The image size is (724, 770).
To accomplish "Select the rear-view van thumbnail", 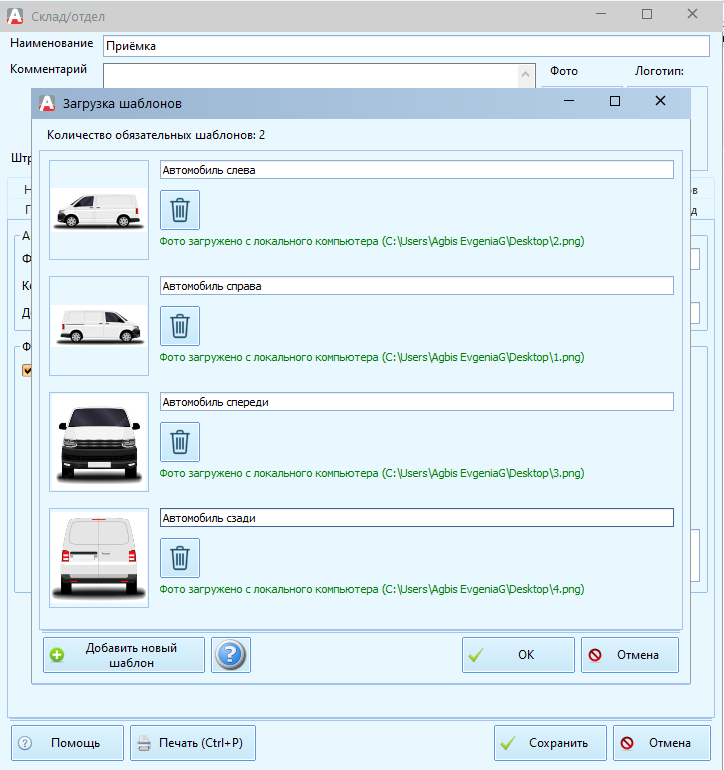I will point(99,558).
